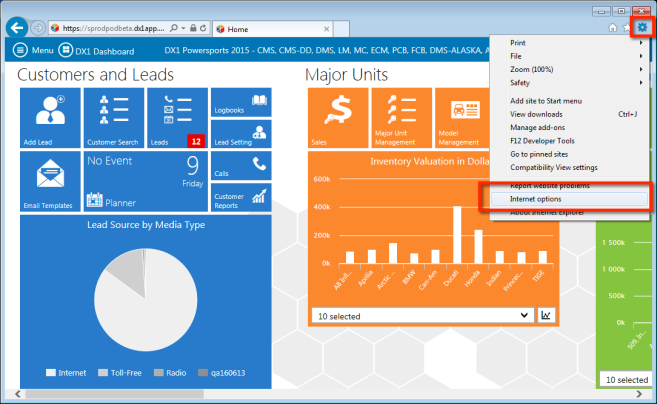Click the Customers and Leads heading
This screenshot has width=657, height=404.
[x=96, y=75]
